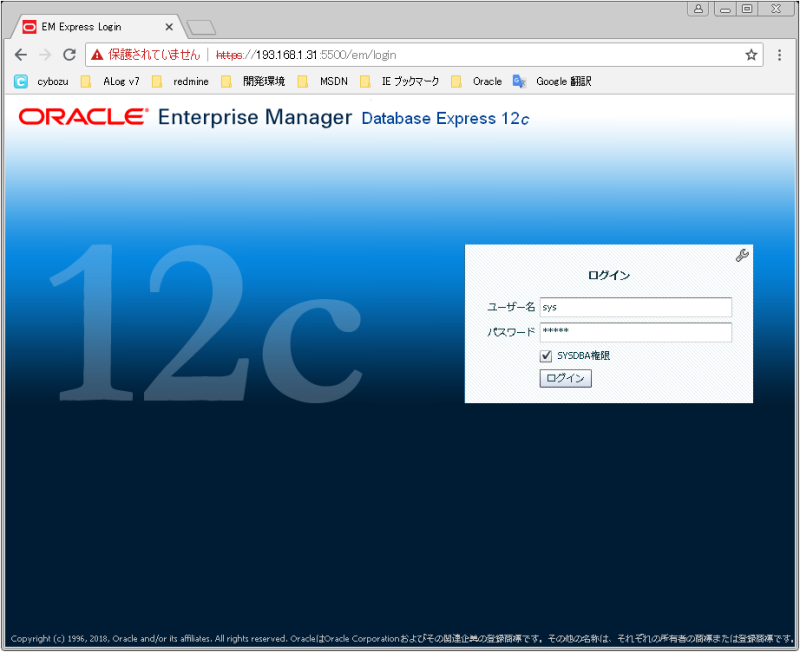Open the MSDN bookmark folder
The height and width of the screenshot is (652, 800).
coord(323,81)
